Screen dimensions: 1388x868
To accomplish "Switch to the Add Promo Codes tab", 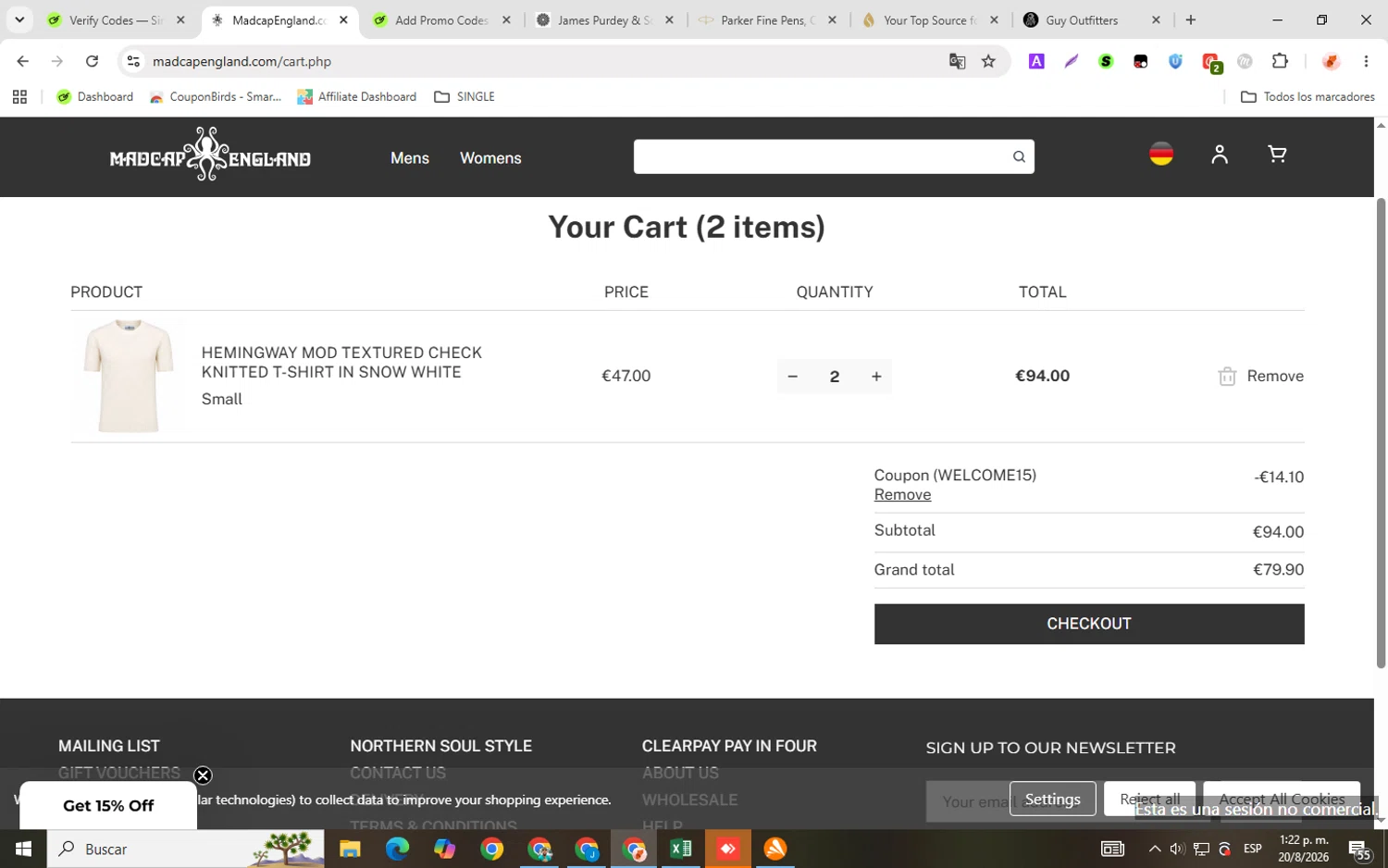I will click(x=441, y=19).
